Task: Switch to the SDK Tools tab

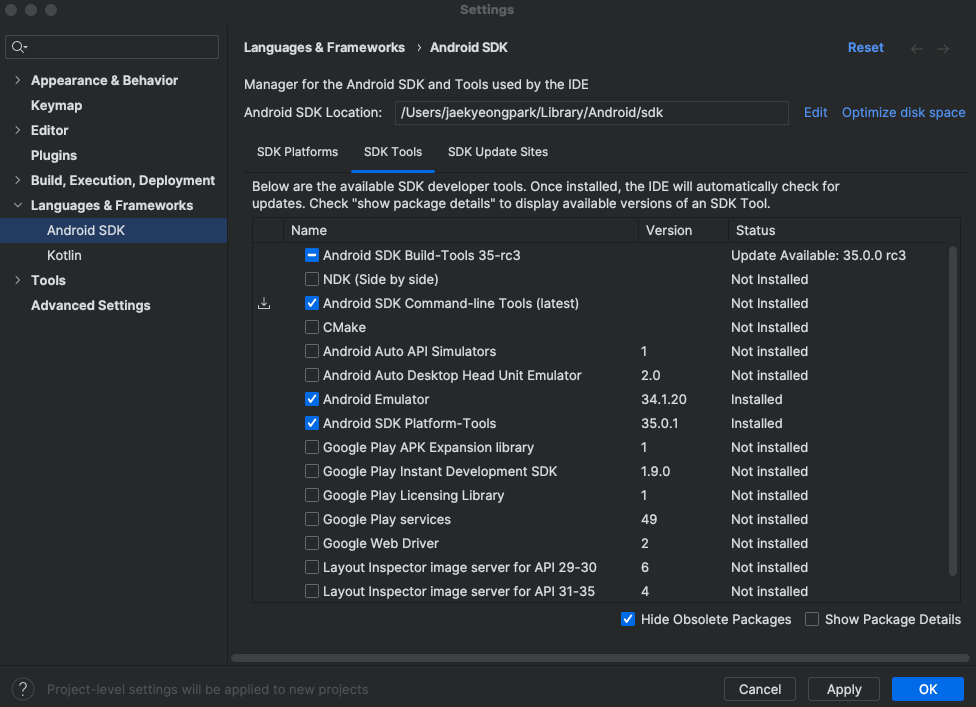Action: coord(393,152)
